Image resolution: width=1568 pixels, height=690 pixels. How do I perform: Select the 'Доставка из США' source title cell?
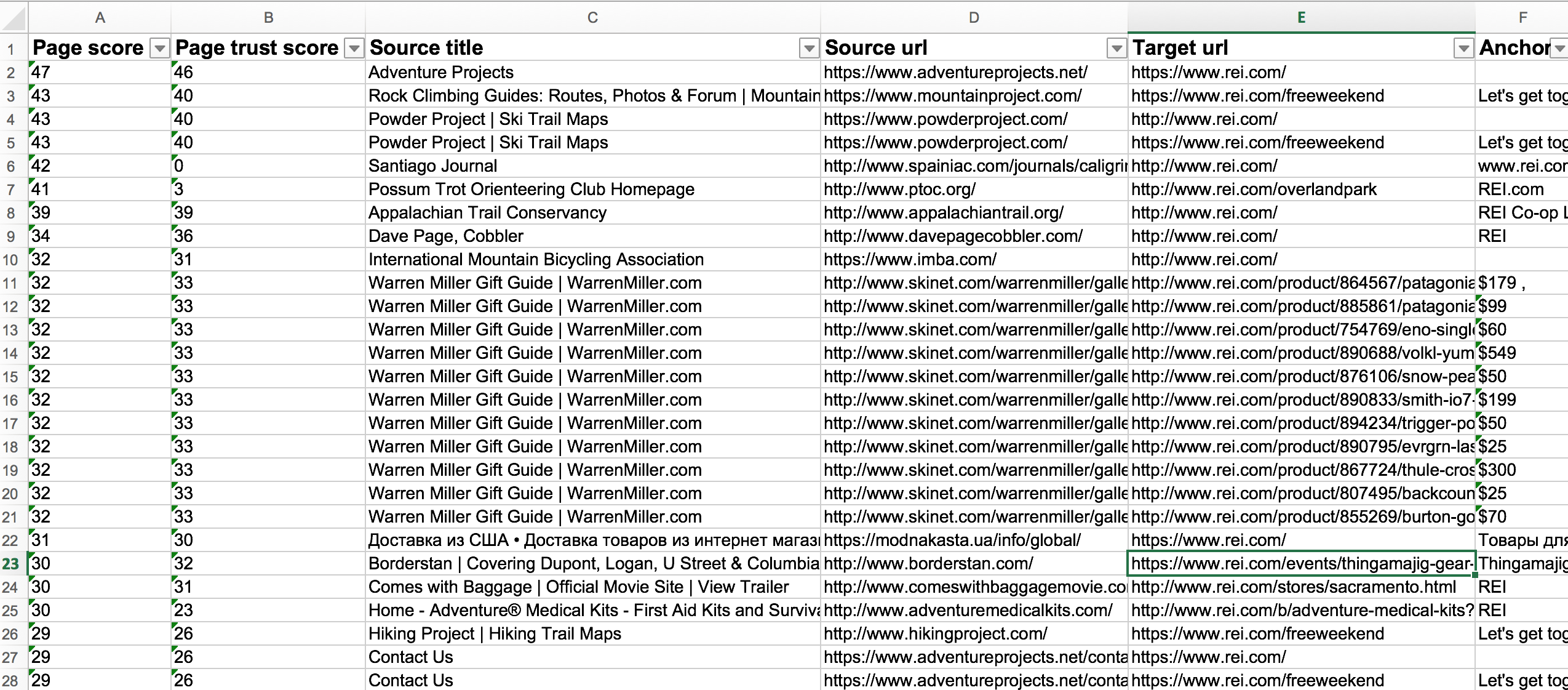point(592,540)
